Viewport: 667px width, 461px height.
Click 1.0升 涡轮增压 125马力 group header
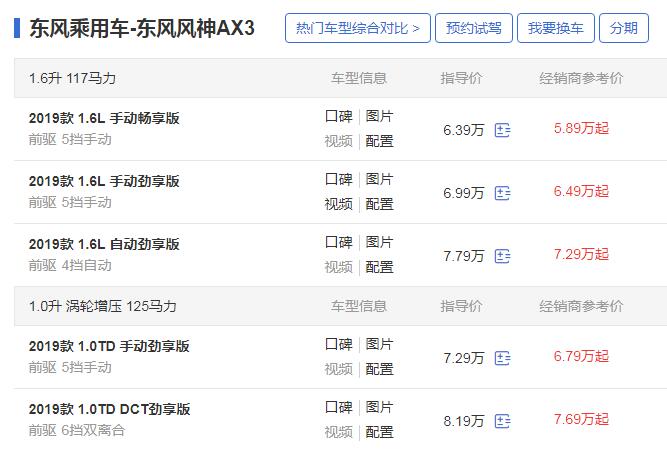click(103, 306)
